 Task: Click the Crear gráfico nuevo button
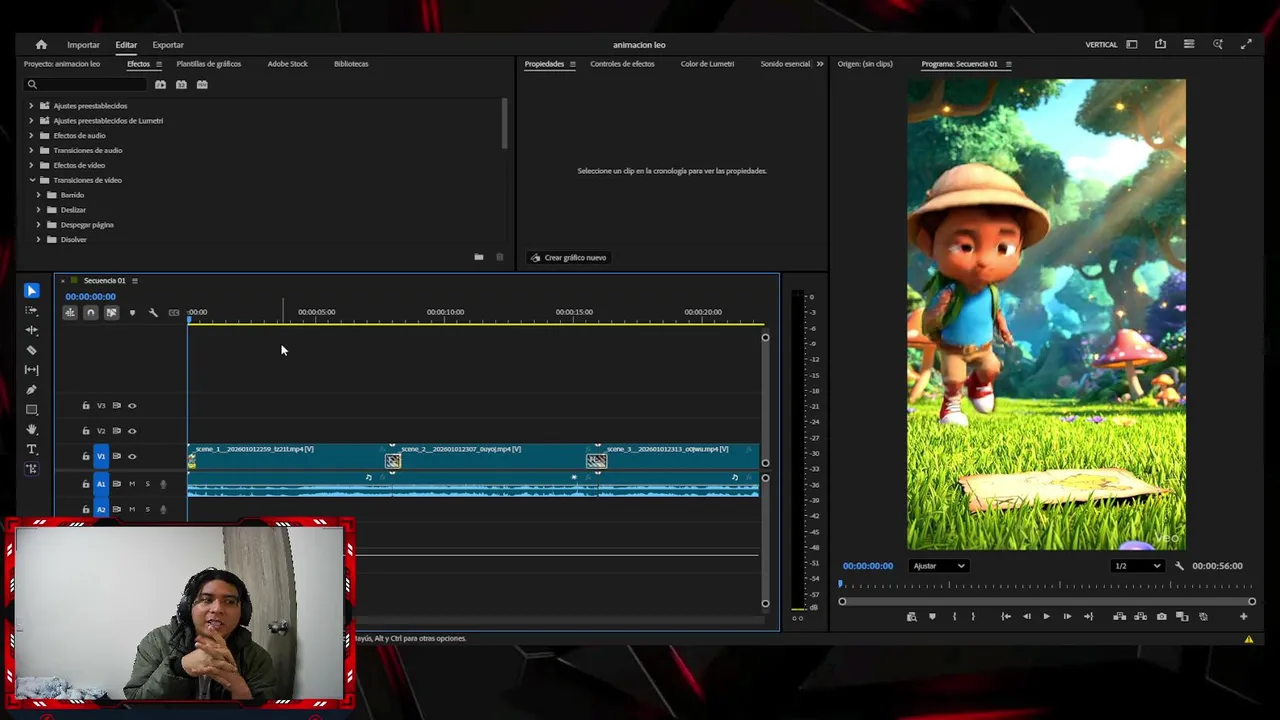(568, 258)
